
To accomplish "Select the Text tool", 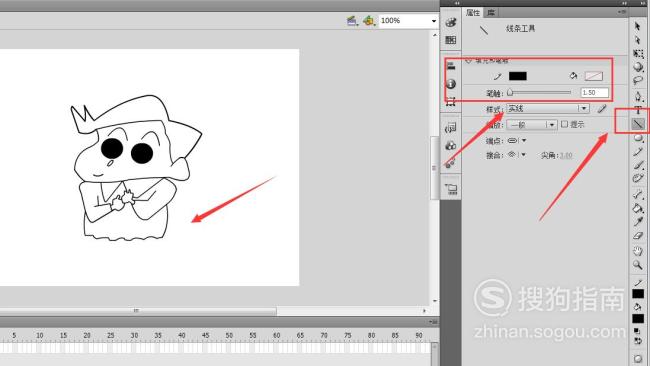I will tap(638, 110).
